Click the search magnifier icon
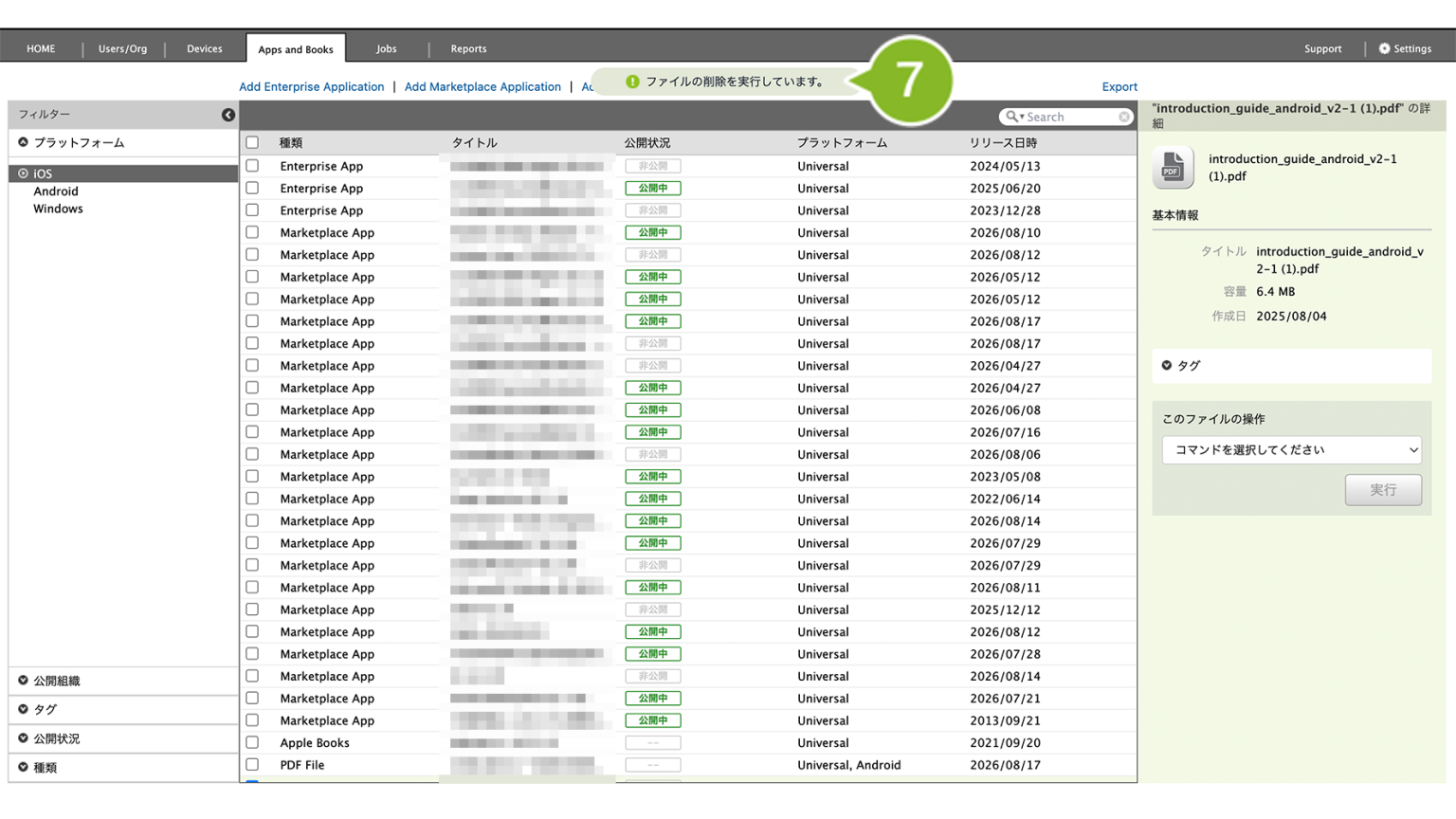Screen dimensions: 1456x819 click(x=1012, y=117)
